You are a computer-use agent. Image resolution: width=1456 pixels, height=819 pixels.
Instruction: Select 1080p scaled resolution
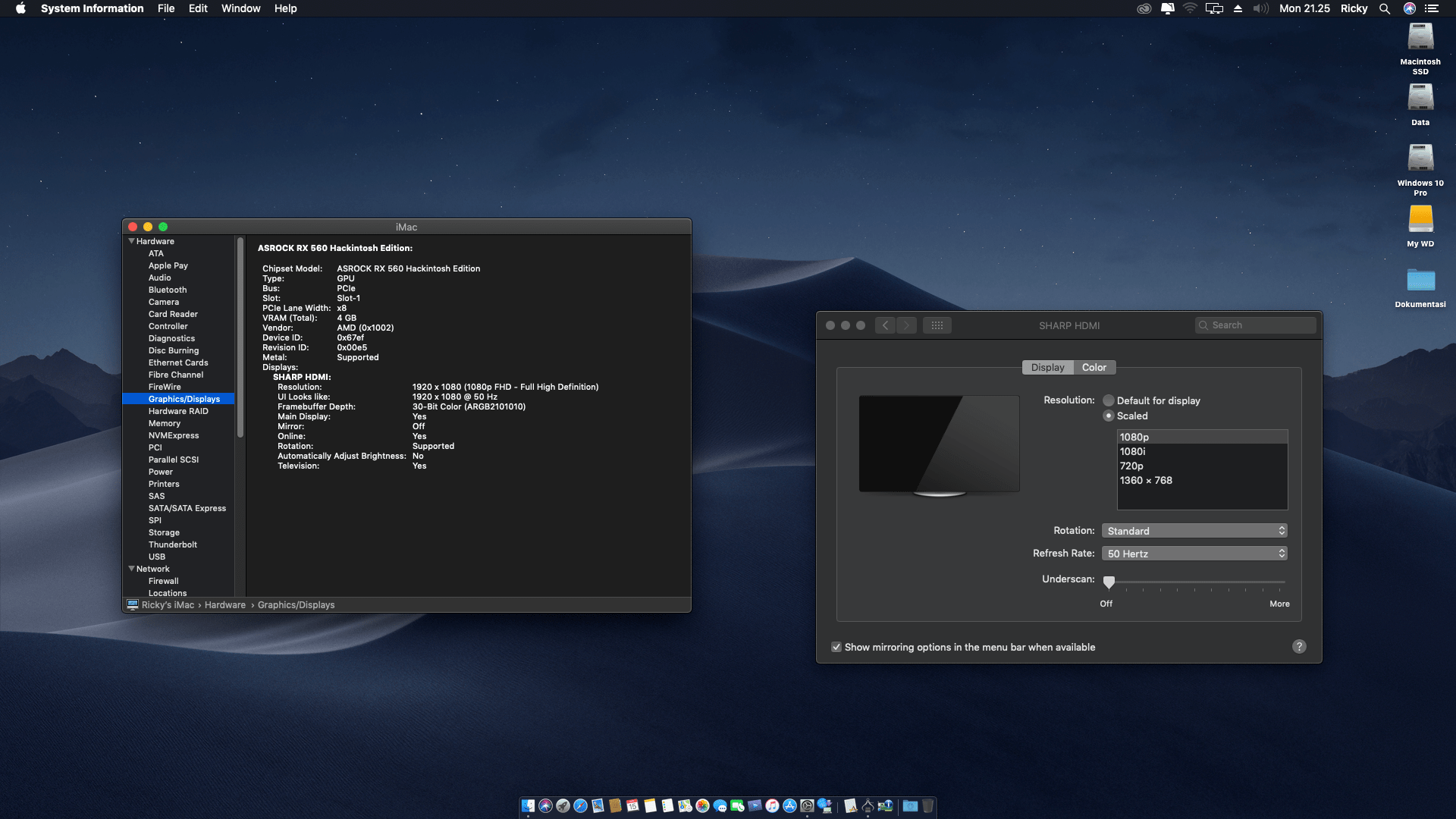(x=1202, y=437)
